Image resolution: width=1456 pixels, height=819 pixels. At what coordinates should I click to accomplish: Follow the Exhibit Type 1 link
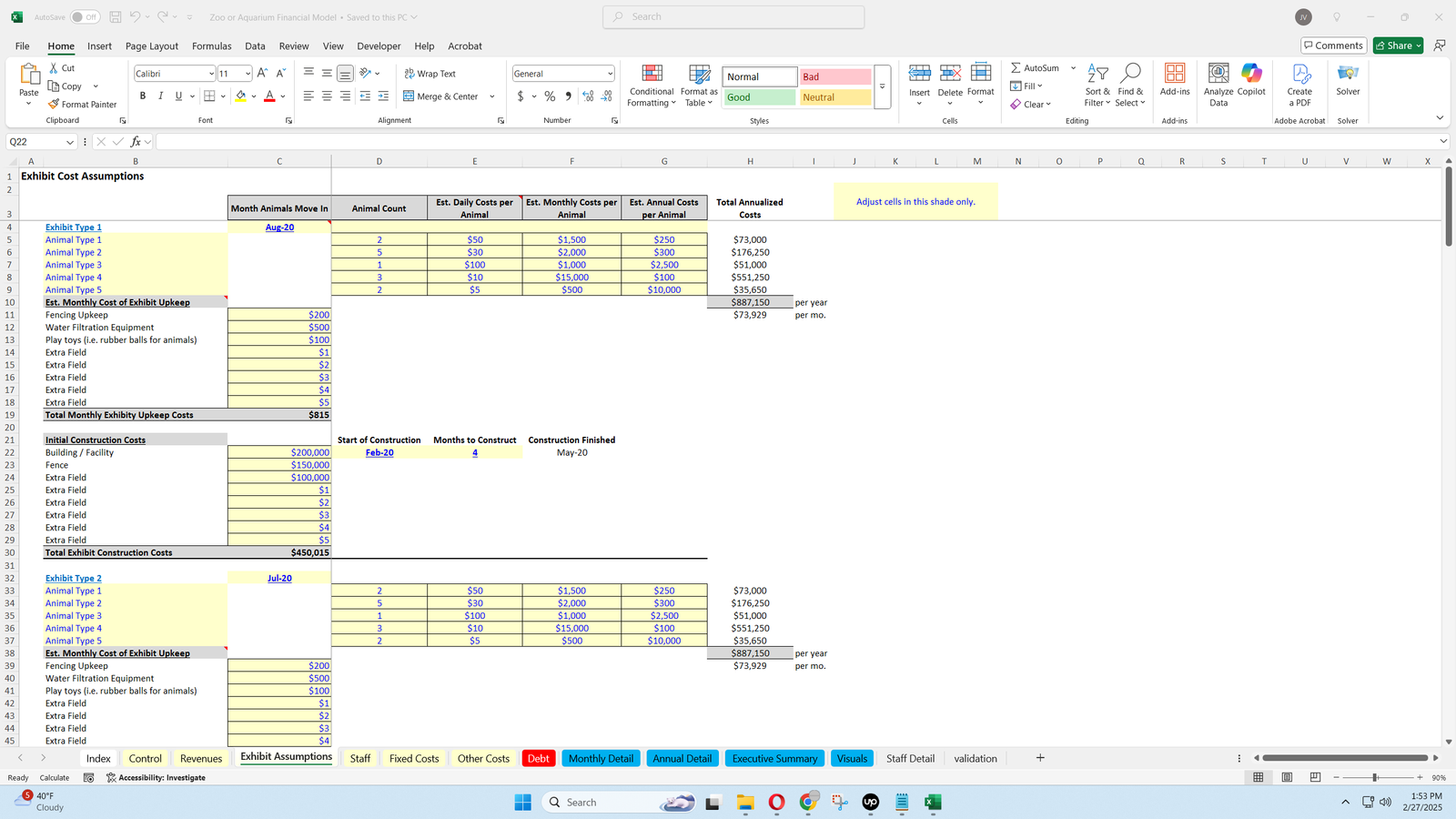[x=74, y=227]
